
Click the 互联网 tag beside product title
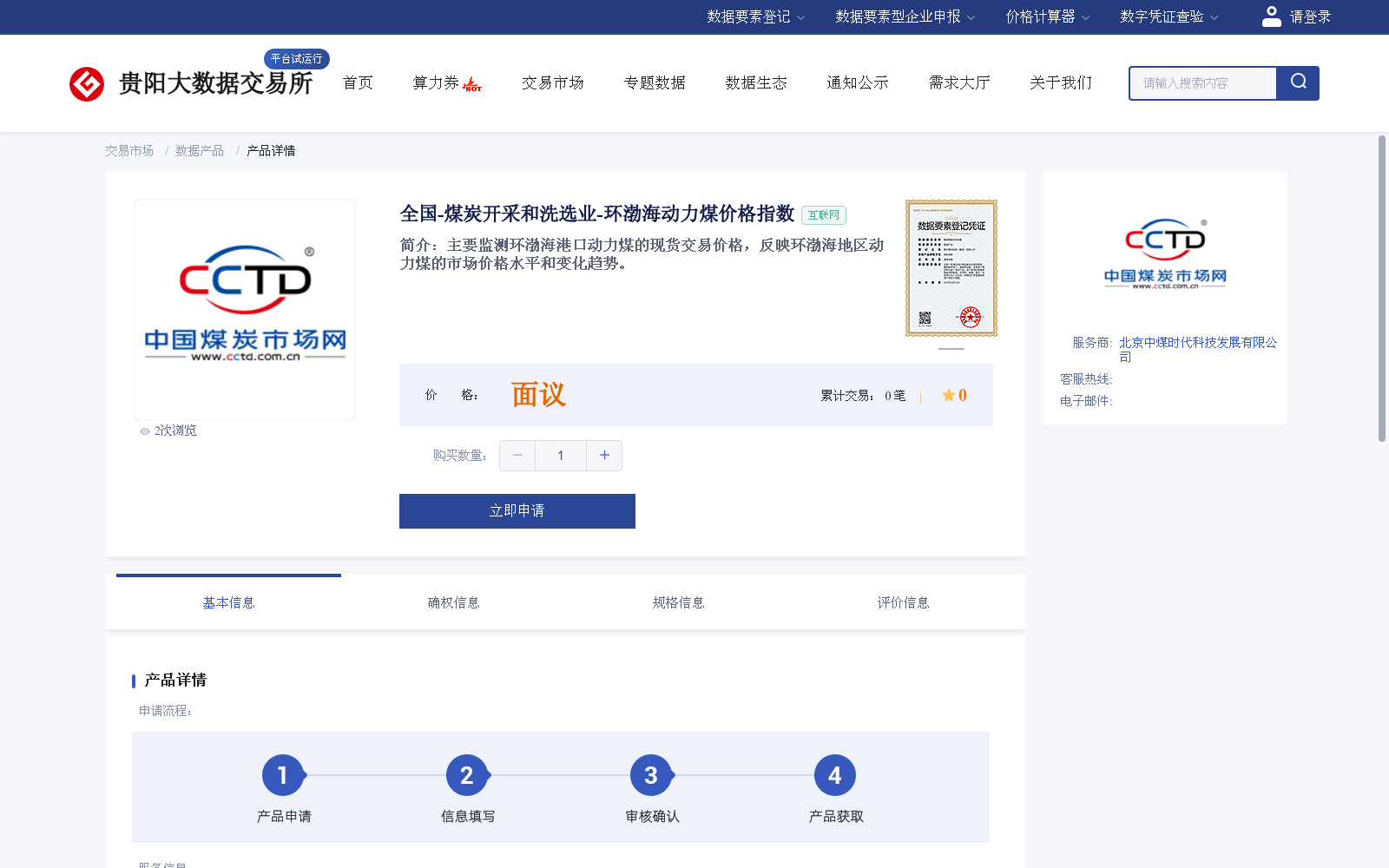[x=824, y=215]
